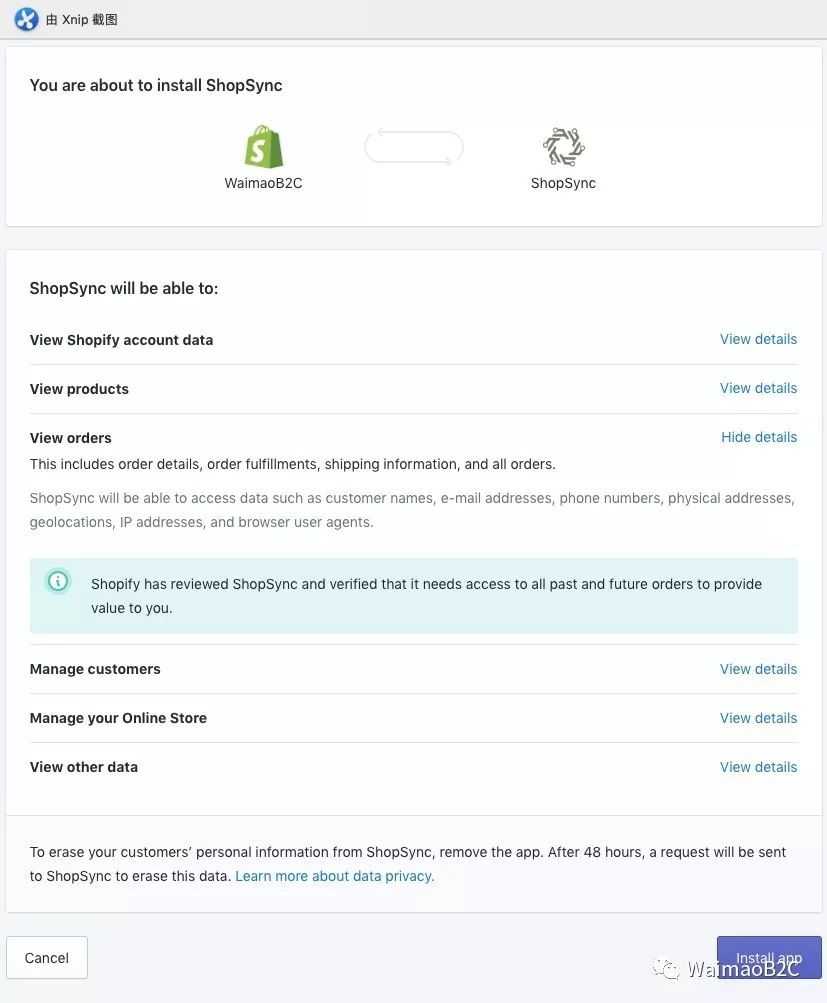Click the Manage customers permission heading
The image size is (827, 1003).
click(x=95, y=669)
